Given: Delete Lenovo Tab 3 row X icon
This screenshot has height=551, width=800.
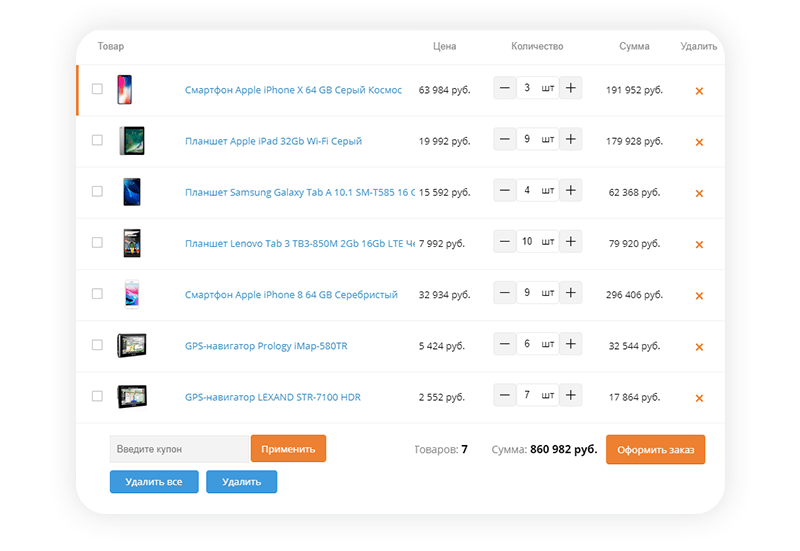Looking at the screenshot, I should click(x=699, y=245).
